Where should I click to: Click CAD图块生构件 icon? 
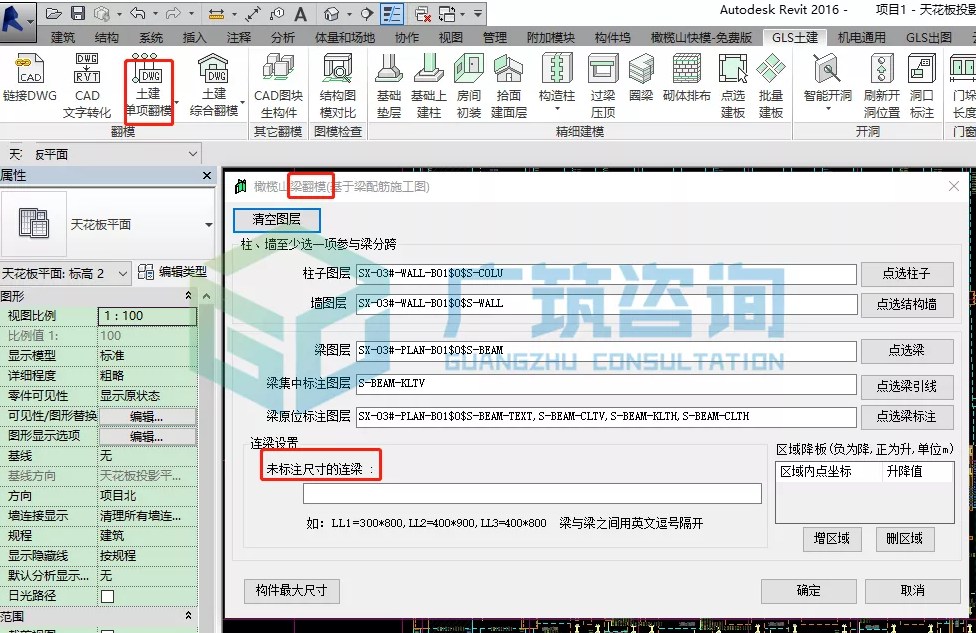(278, 86)
